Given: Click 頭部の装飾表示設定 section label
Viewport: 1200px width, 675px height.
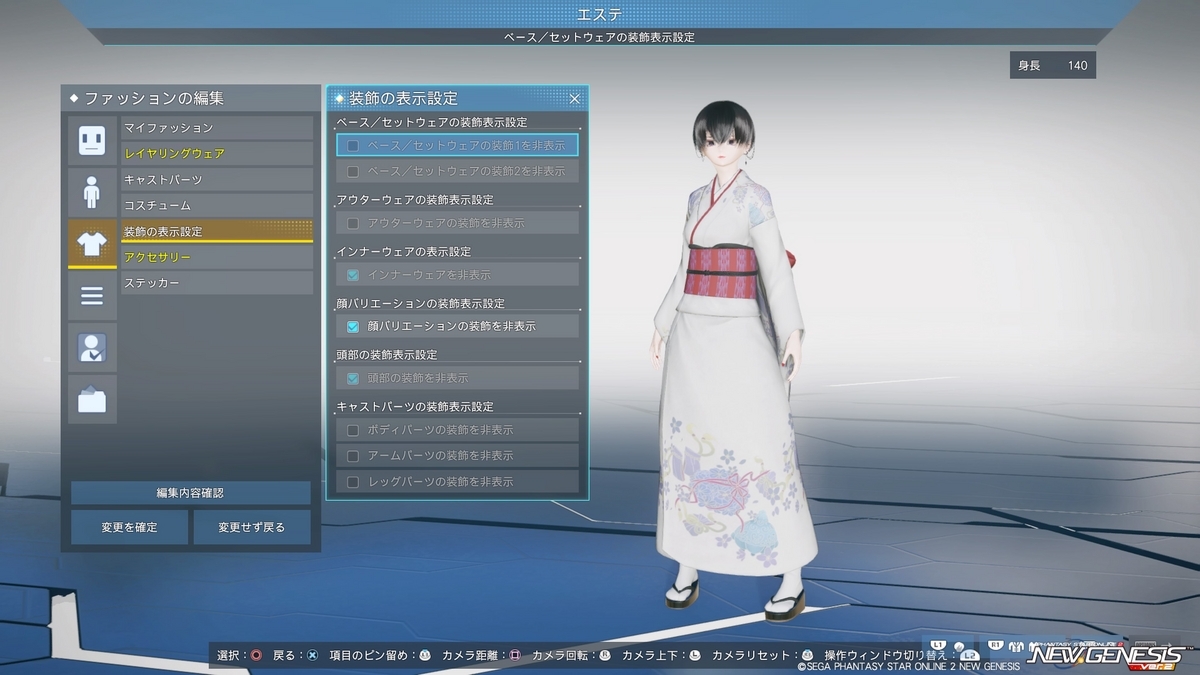Looking at the screenshot, I should coord(388,355).
